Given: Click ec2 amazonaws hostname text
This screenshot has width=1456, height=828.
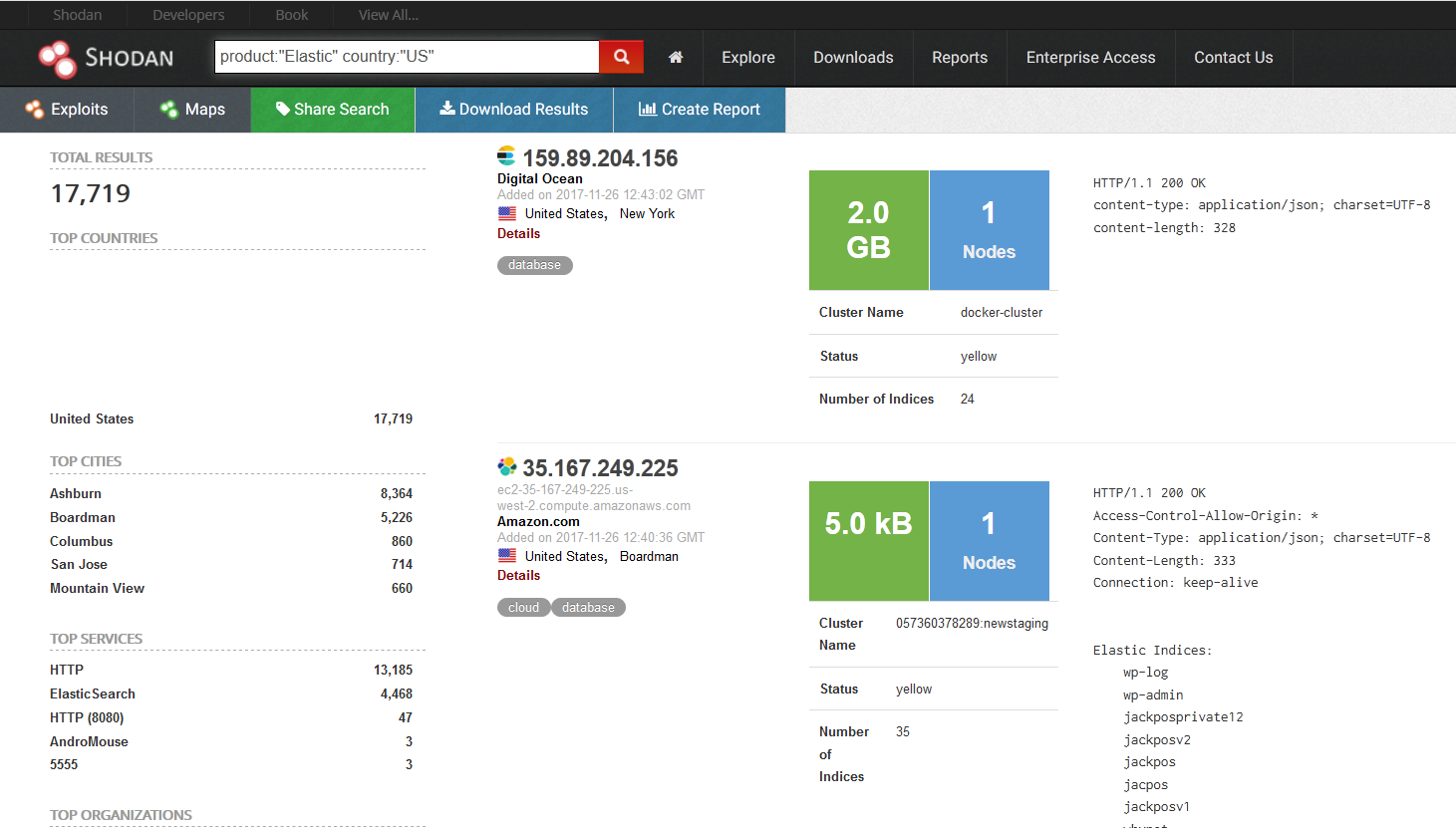Looking at the screenshot, I should tap(594, 497).
